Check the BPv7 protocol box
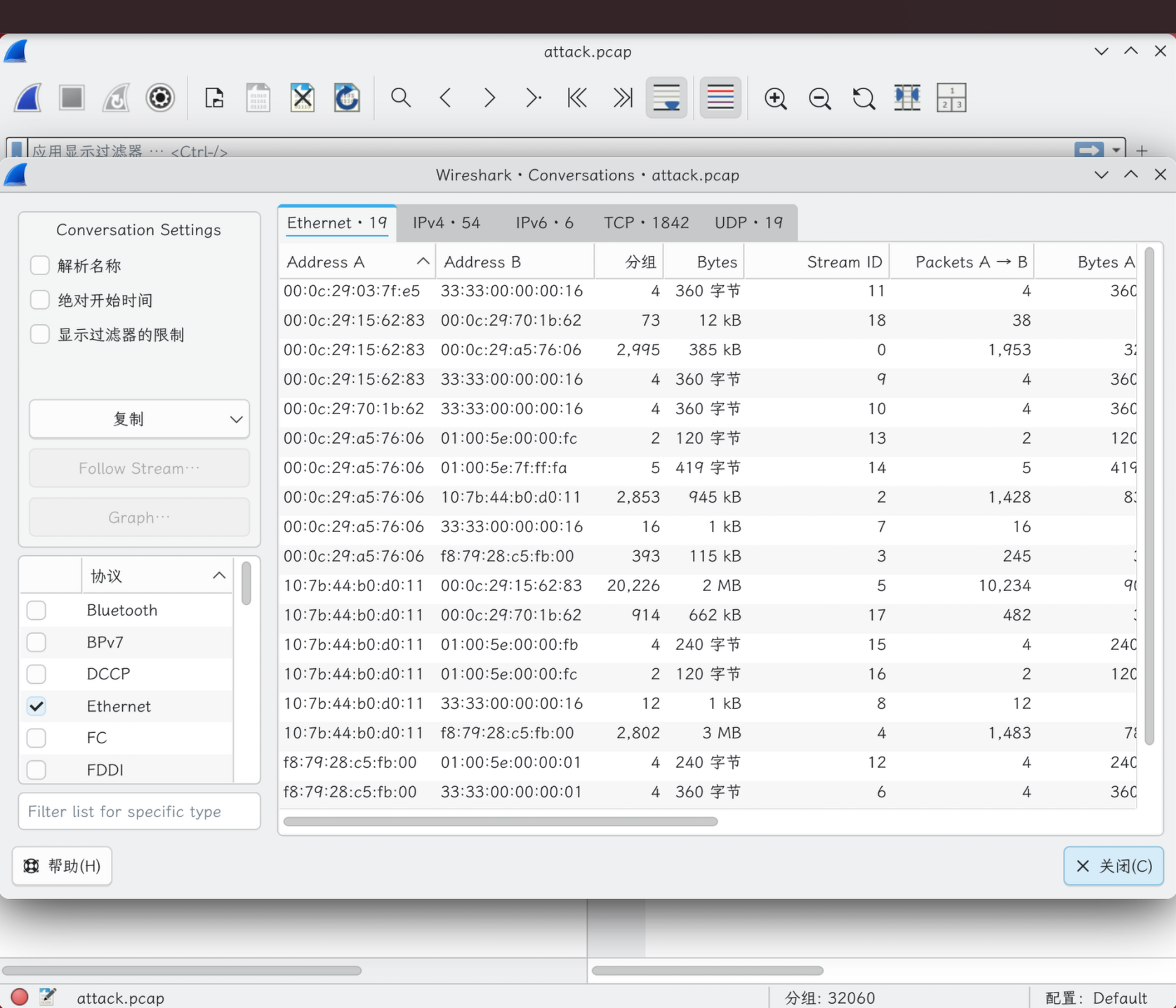 tap(37, 642)
